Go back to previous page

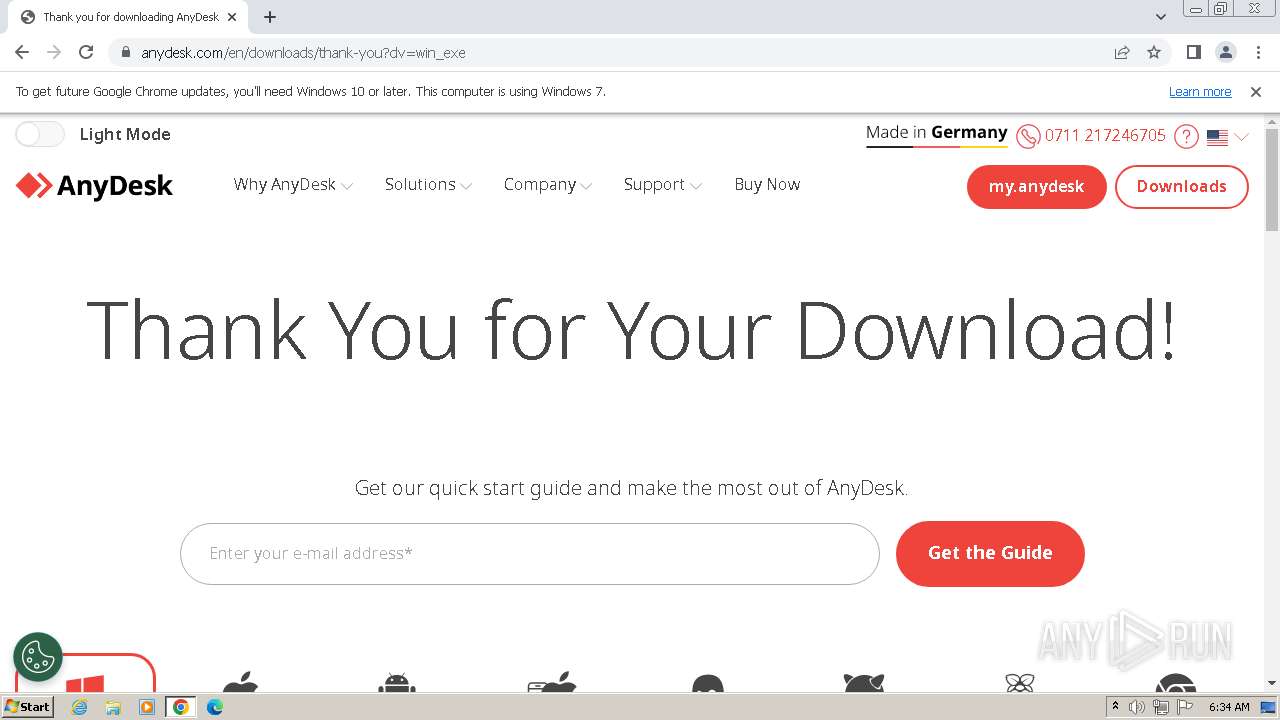click(x=22, y=52)
